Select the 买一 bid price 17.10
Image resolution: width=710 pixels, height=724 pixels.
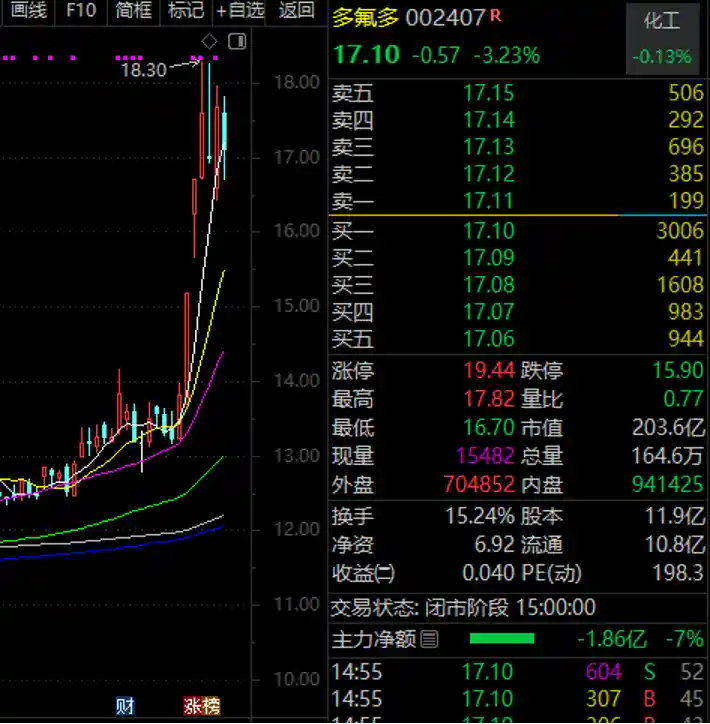[489, 231]
